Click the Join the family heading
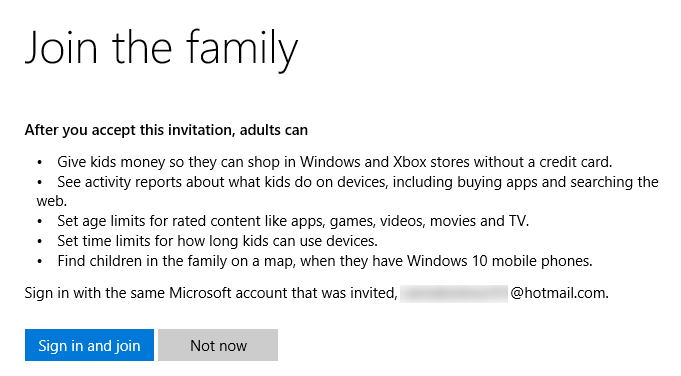 [x=161, y=49]
